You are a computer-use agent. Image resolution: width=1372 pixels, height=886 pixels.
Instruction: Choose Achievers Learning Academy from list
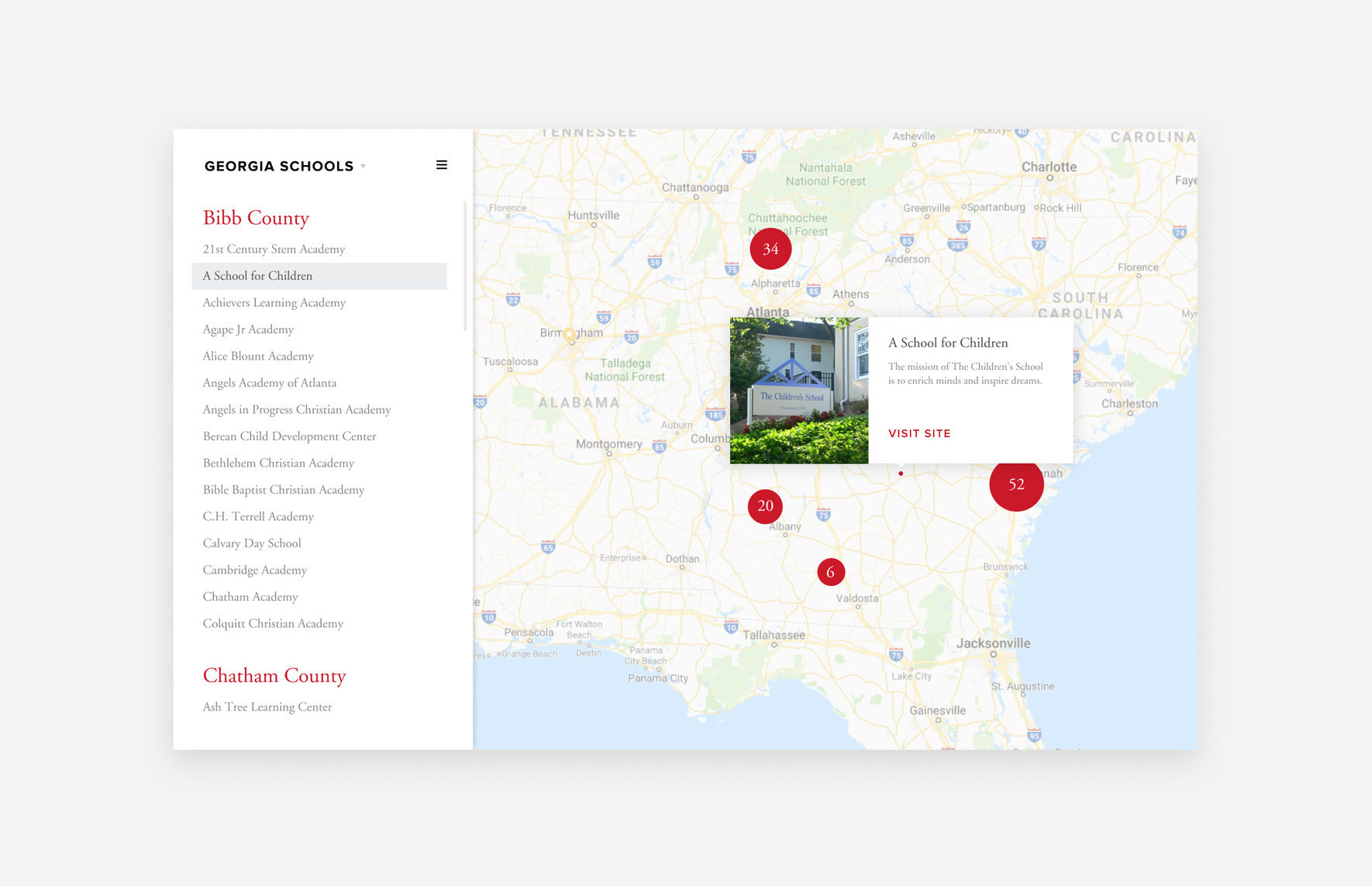point(274,303)
